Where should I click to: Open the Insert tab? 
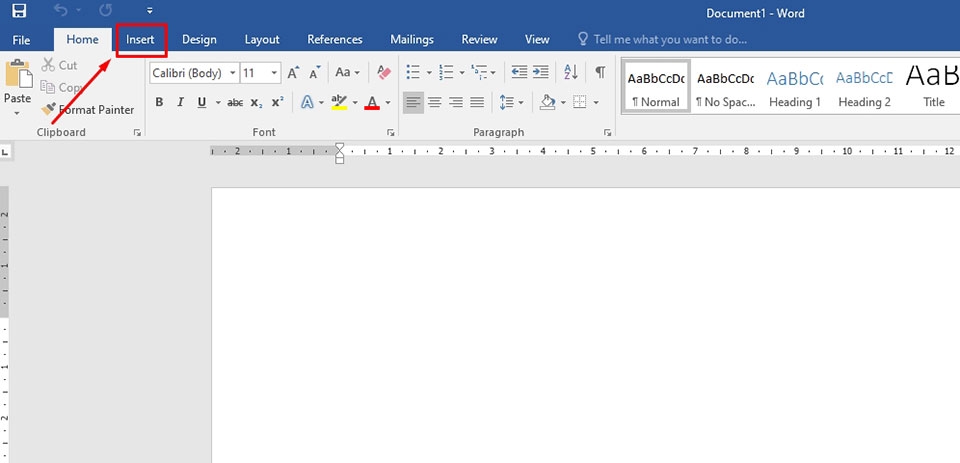pyautogui.click(x=140, y=39)
